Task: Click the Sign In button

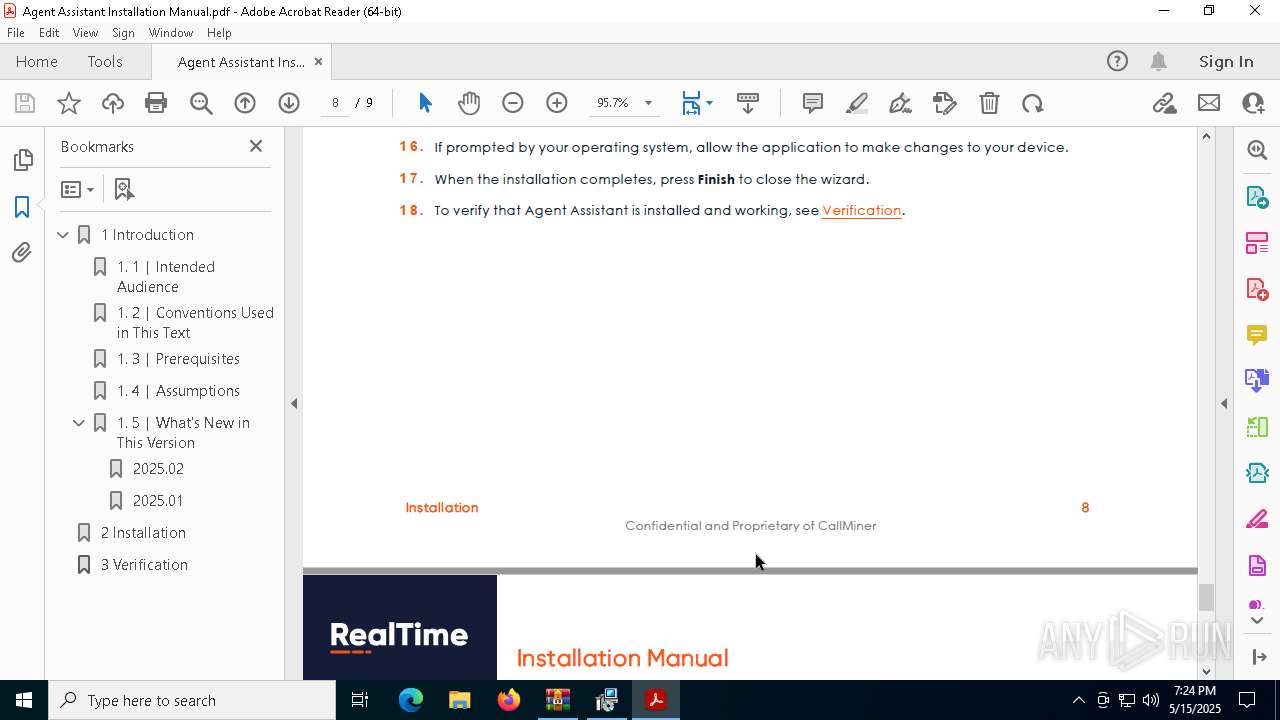Action: point(1226,62)
